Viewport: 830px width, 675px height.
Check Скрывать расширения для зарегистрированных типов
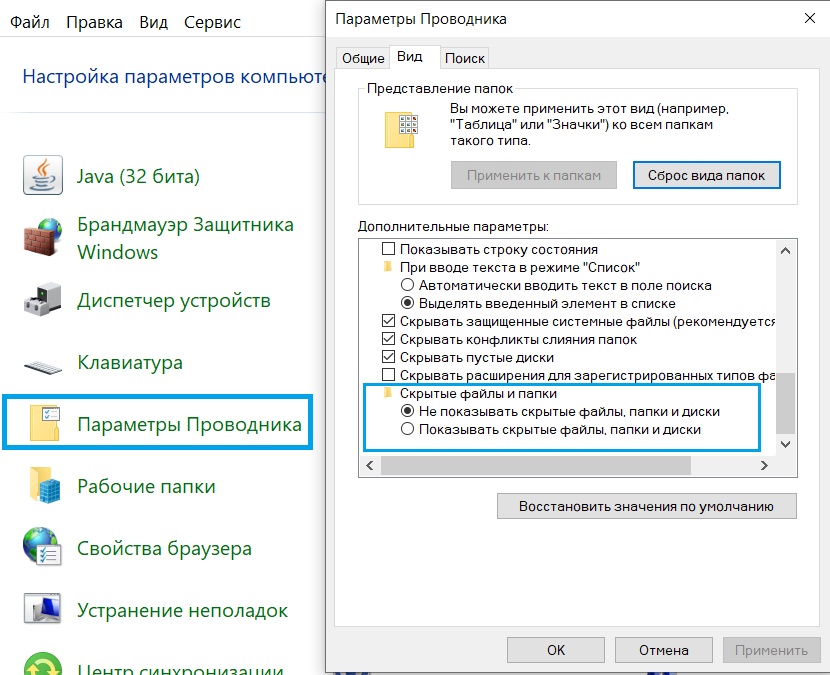(x=389, y=375)
